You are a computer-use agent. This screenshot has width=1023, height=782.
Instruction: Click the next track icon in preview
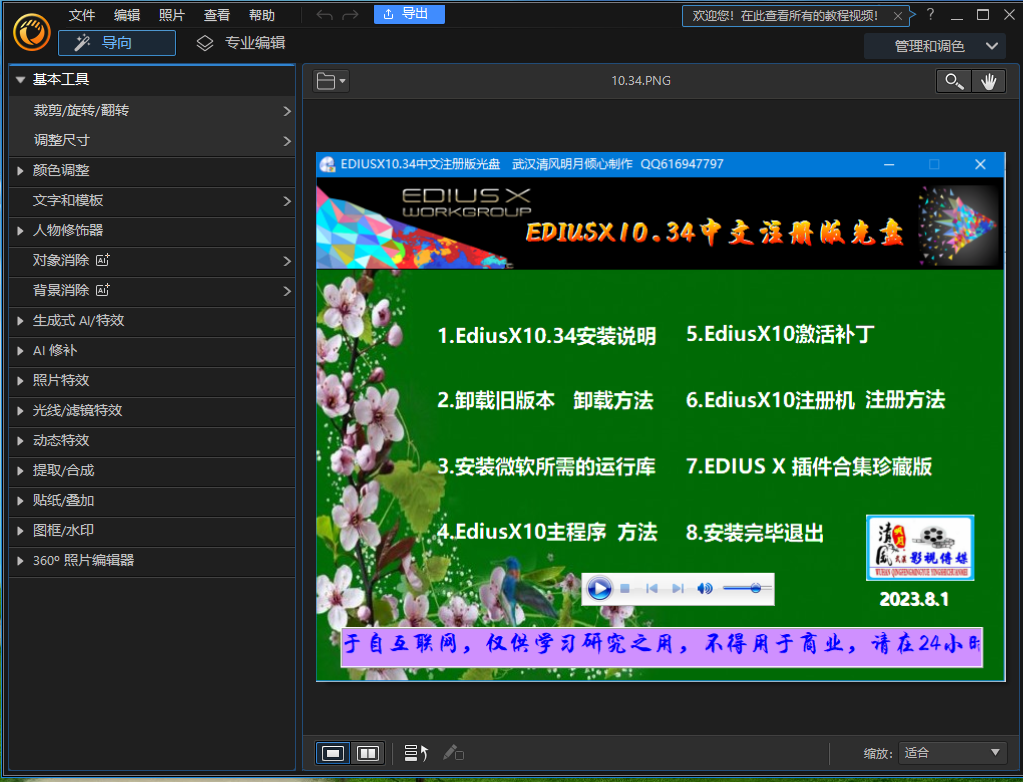click(x=678, y=589)
